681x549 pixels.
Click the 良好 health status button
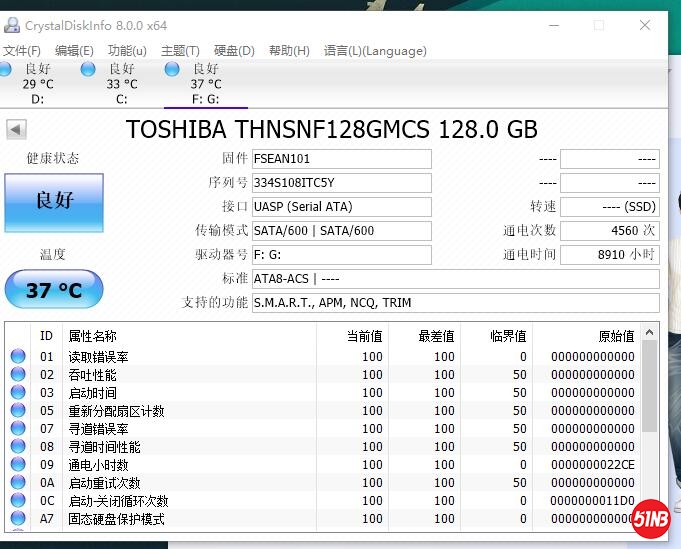[54, 202]
